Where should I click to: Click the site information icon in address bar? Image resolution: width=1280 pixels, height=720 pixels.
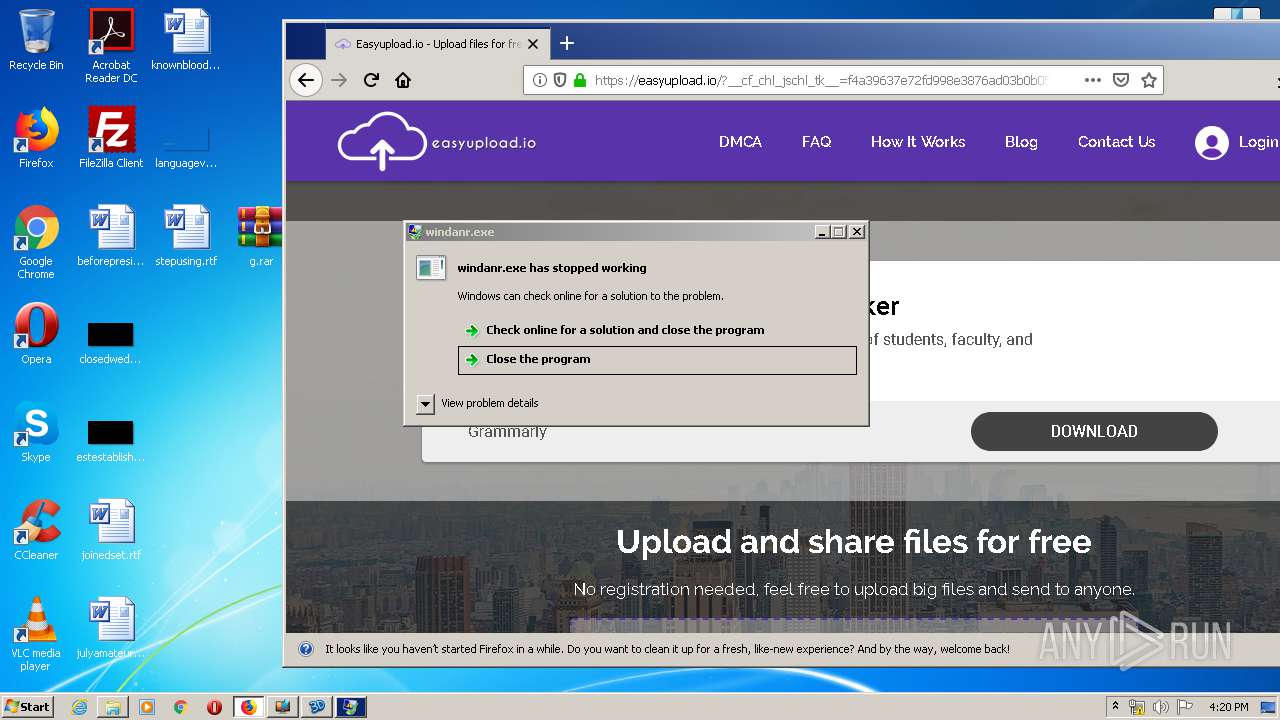tap(540, 80)
